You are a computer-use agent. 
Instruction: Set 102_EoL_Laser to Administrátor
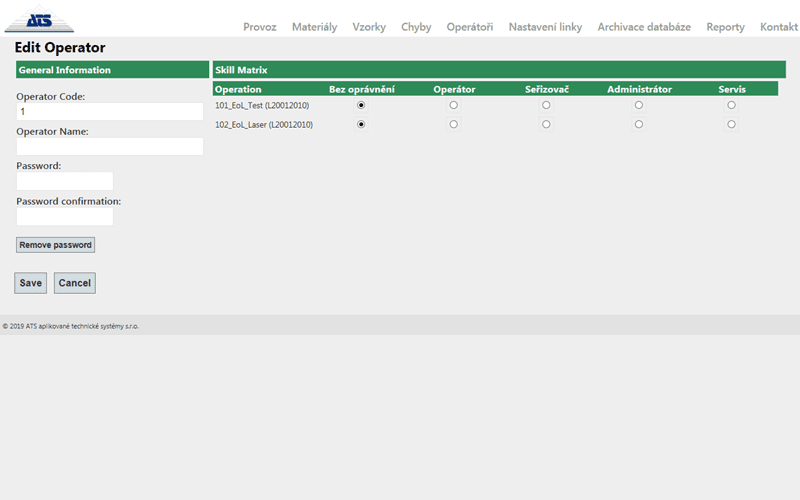tap(639, 125)
